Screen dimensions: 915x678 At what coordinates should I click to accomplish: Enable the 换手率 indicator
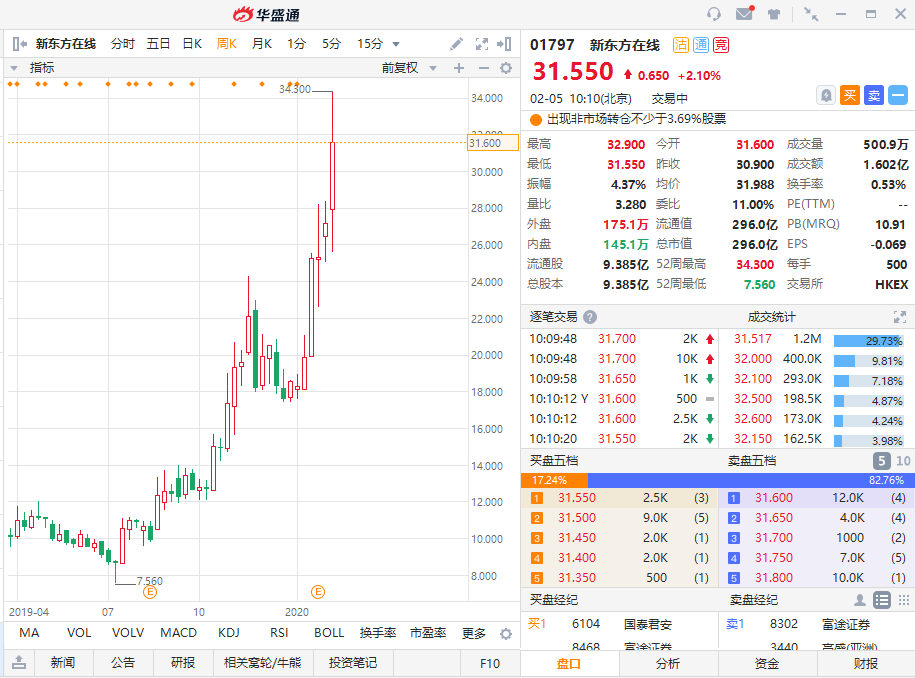pos(378,633)
